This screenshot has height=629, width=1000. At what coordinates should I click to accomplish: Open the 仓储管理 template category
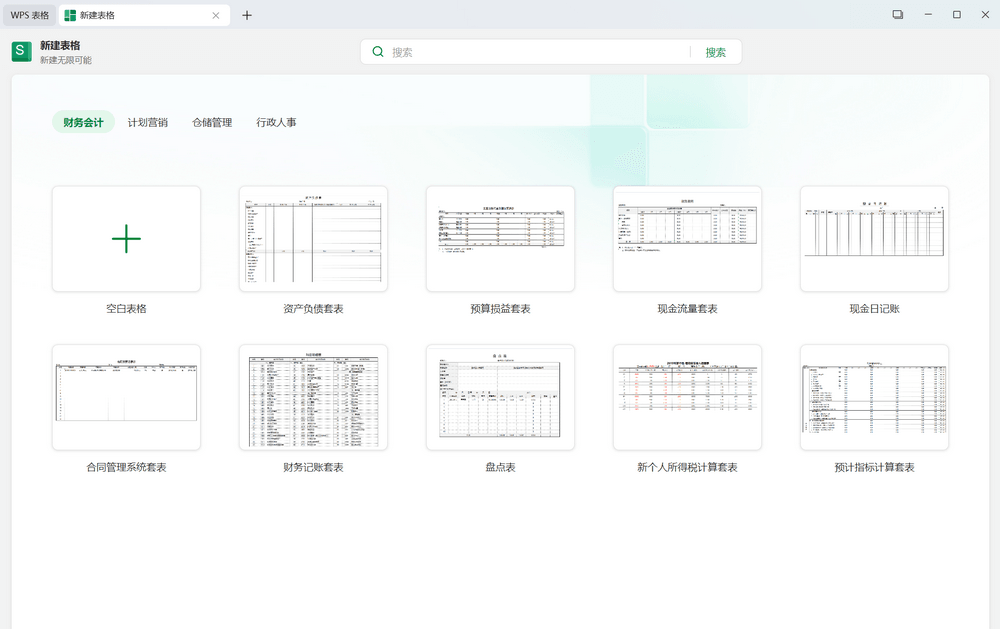211,122
